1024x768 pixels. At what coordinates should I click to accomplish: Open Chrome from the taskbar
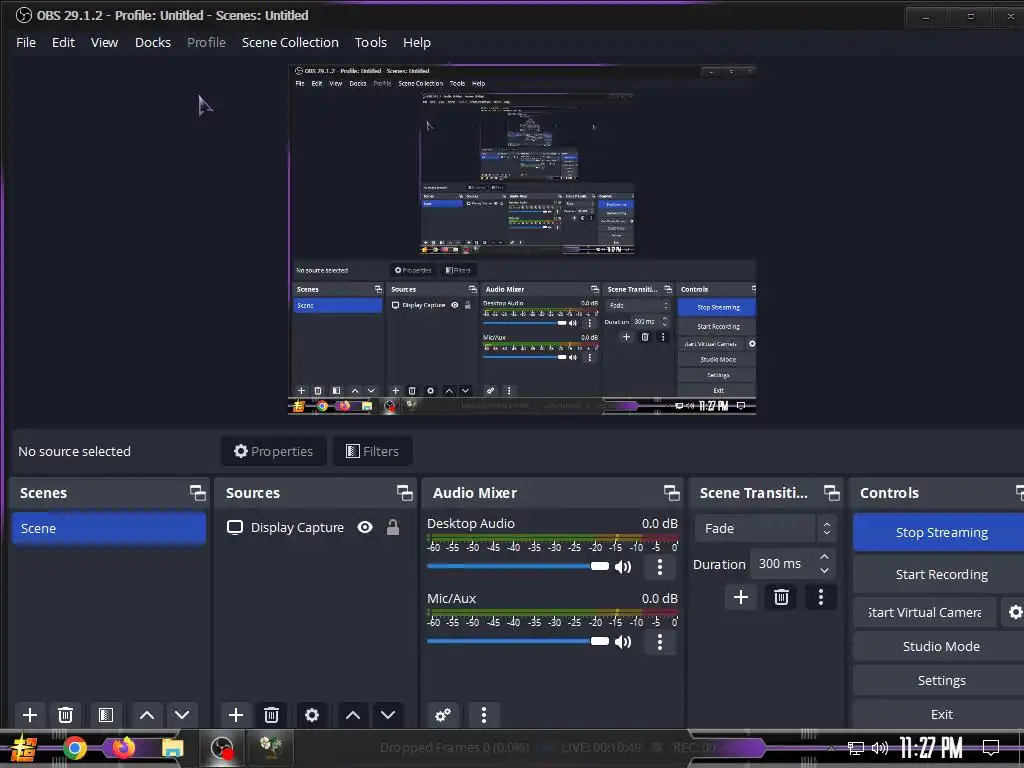(75, 748)
